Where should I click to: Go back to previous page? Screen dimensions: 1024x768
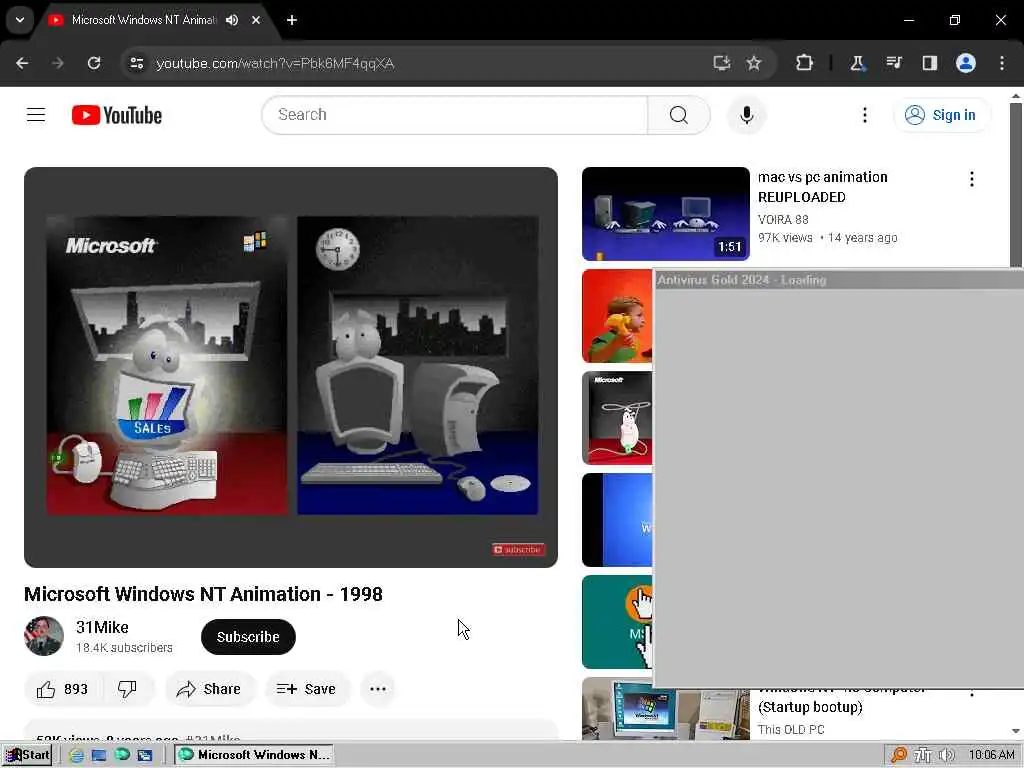tap(22, 63)
